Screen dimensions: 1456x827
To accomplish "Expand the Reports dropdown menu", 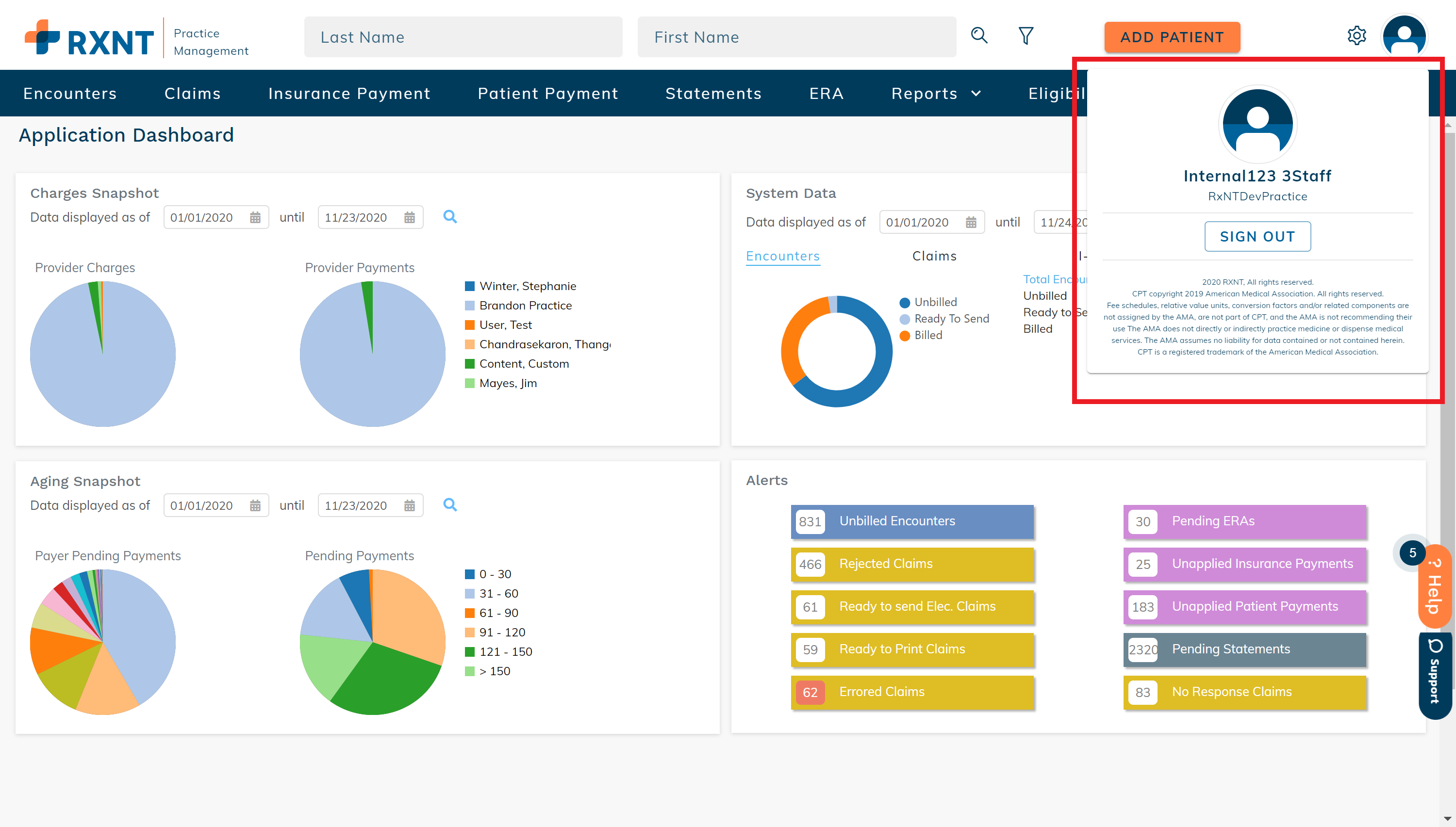I will tap(935, 94).
